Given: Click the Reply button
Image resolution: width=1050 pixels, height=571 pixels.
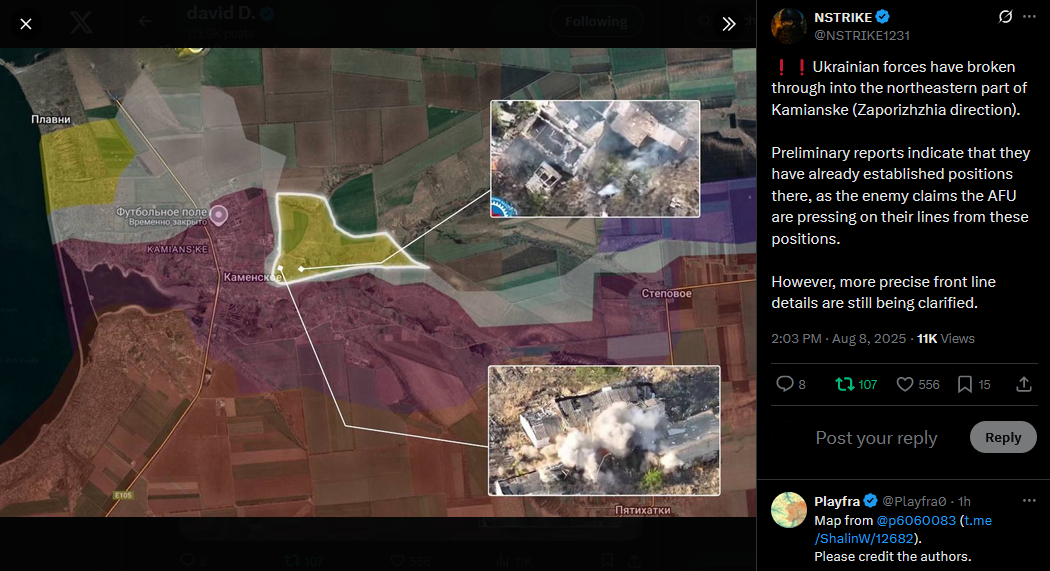Looking at the screenshot, I should (x=1002, y=437).
